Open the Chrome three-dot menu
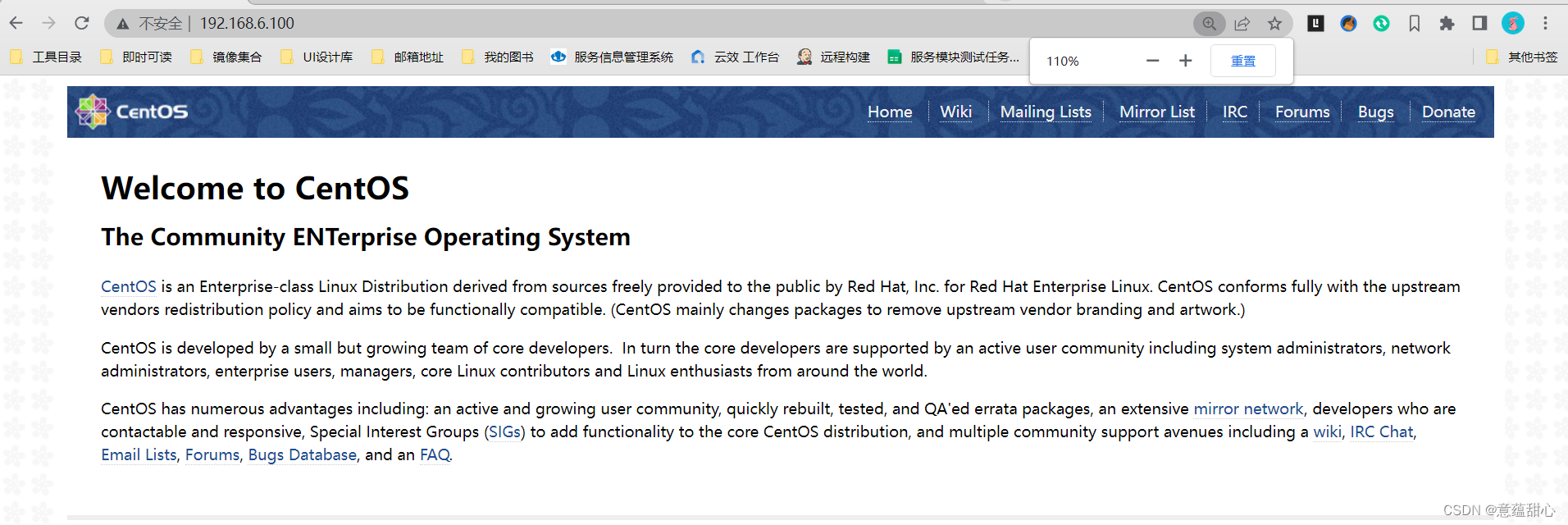1568x525 pixels. tap(1545, 23)
